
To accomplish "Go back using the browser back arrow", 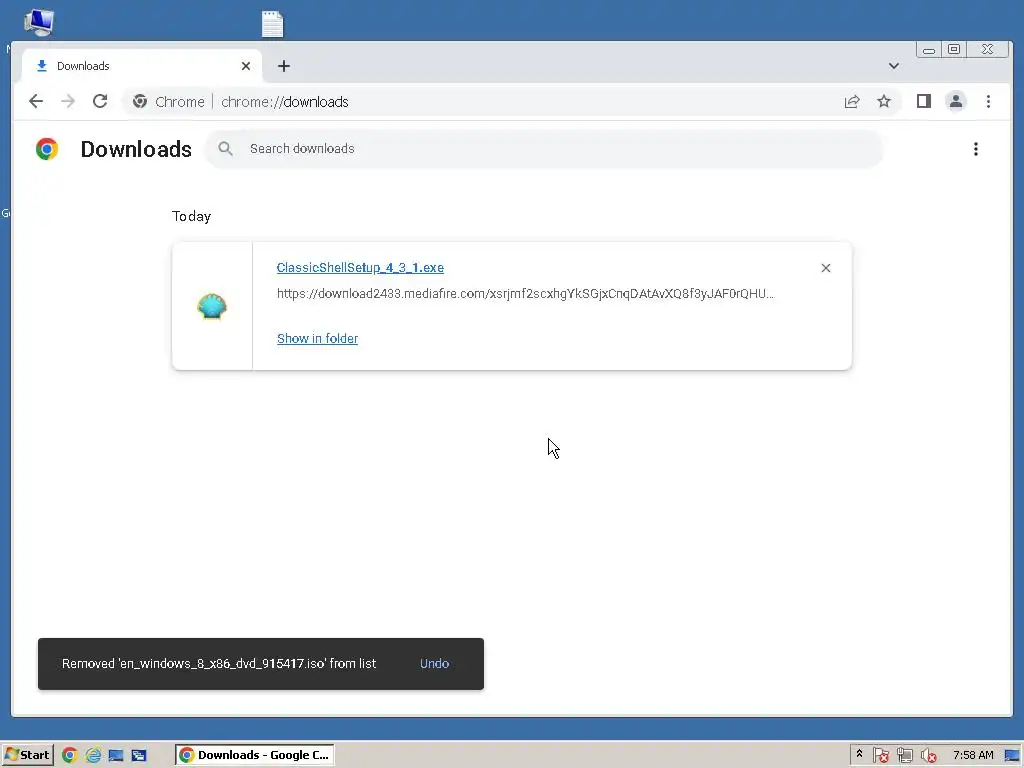I will coord(36,101).
